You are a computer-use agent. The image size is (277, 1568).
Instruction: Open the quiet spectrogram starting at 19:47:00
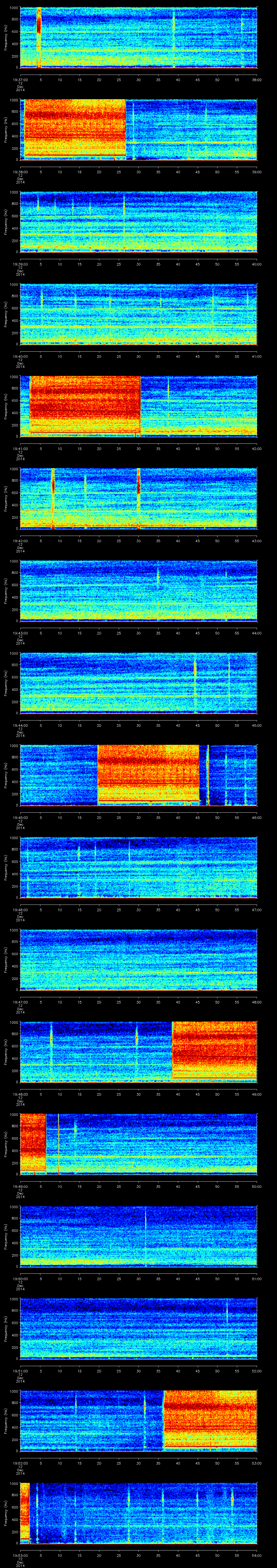click(x=138, y=959)
